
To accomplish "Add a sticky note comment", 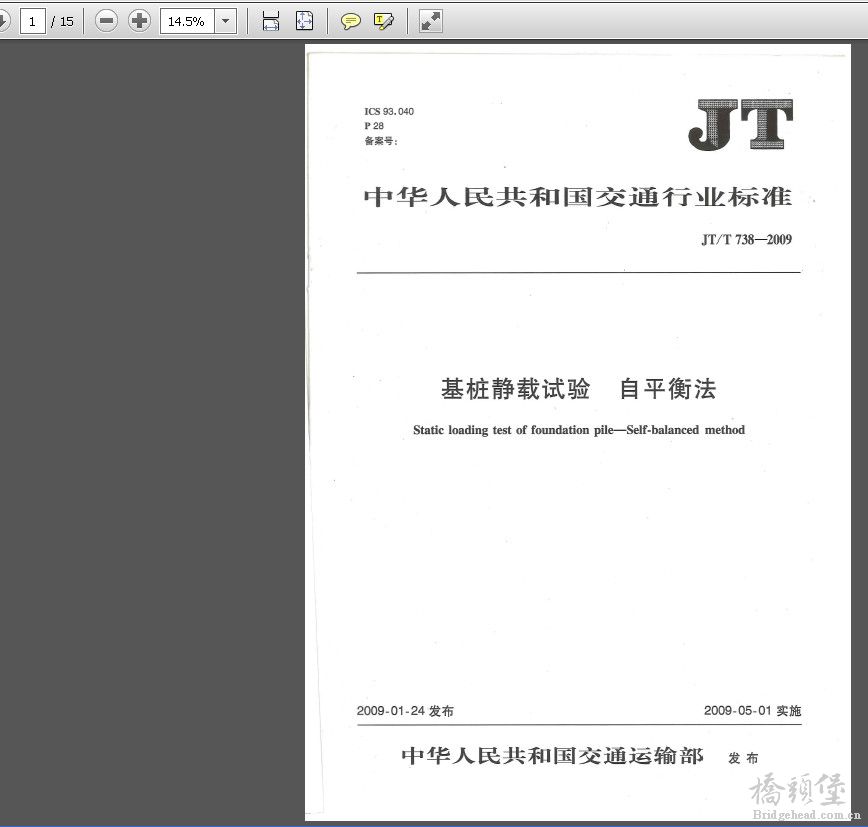I will (350, 22).
